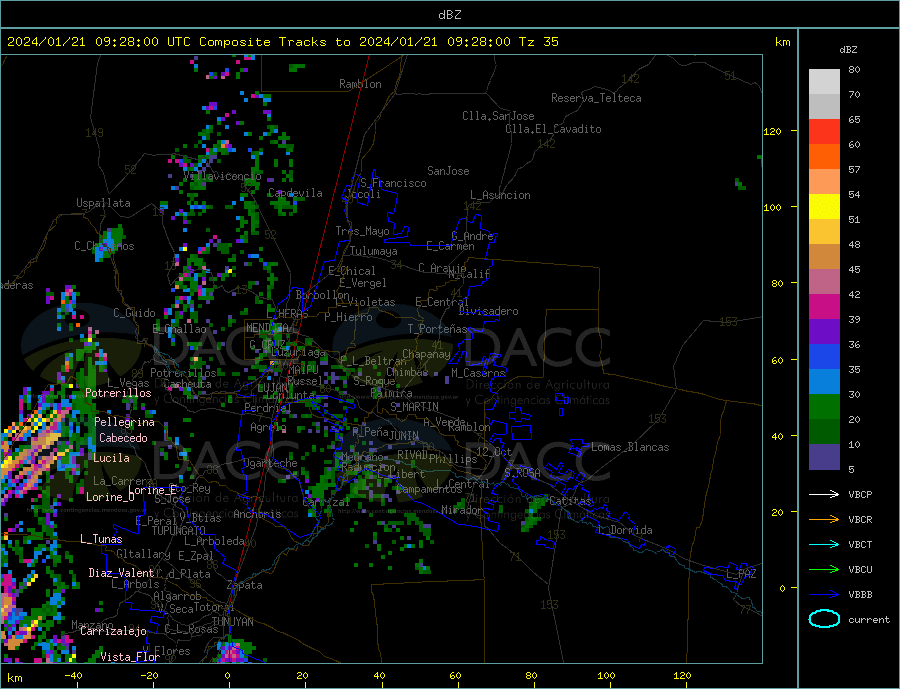900x689 pixels.
Task: Click the 'dBZ' heading above color scale
Action: (848, 50)
